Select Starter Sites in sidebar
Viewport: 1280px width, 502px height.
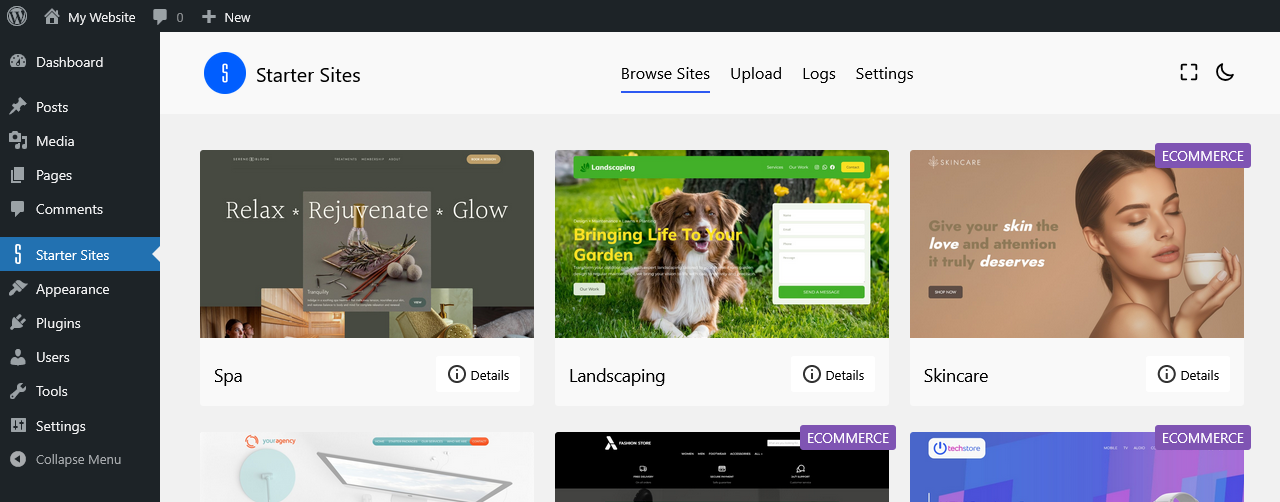[80, 255]
